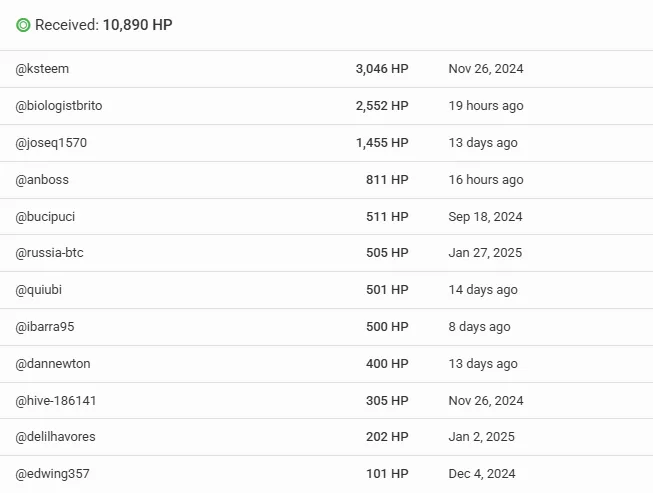This screenshot has height=493, width=653.
Task: Open the @biologistbrito profile link
Action: pyautogui.click(x=59, y=106)
